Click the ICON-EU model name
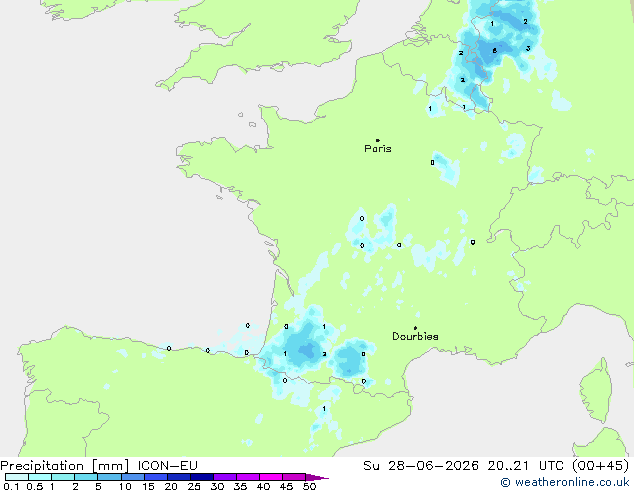 click(167, 466)
